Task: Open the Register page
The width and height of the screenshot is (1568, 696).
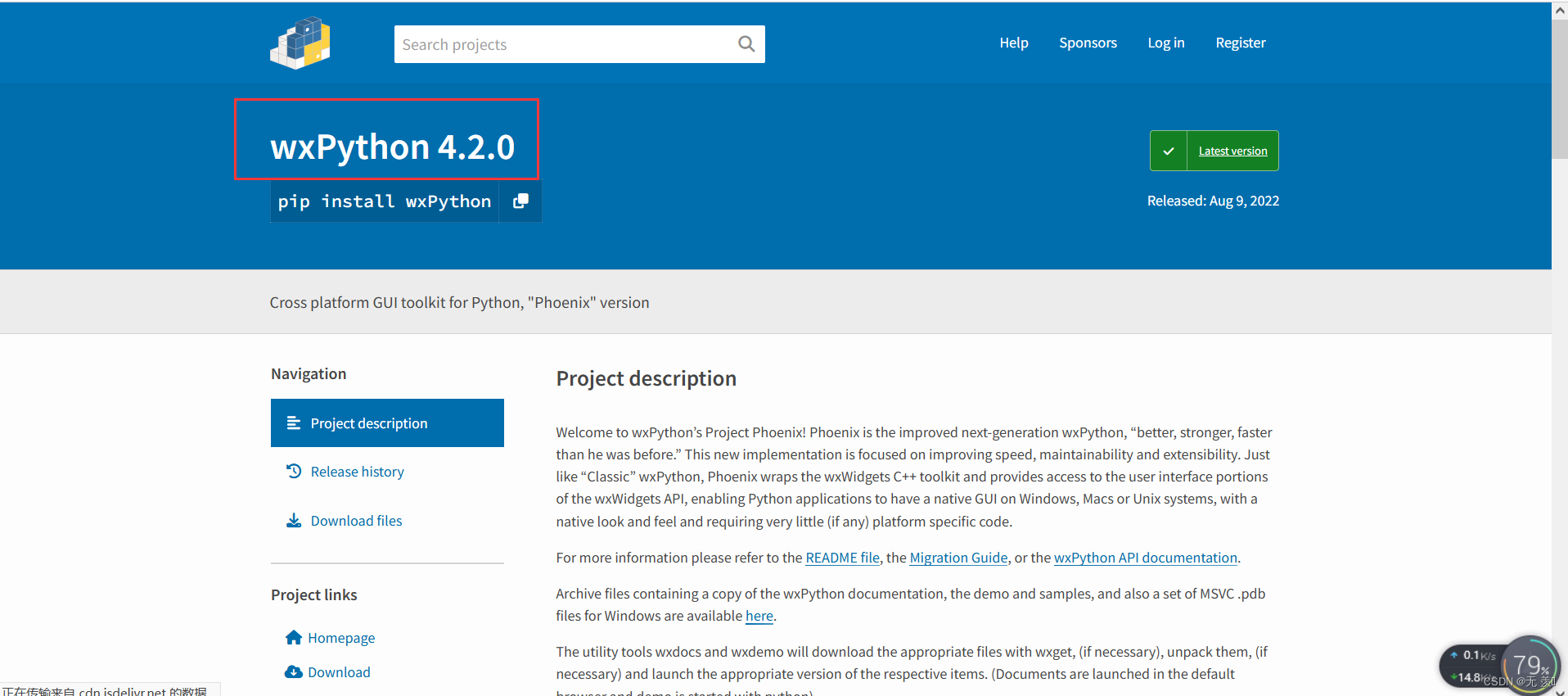Action: click(x=1241, y=43)
